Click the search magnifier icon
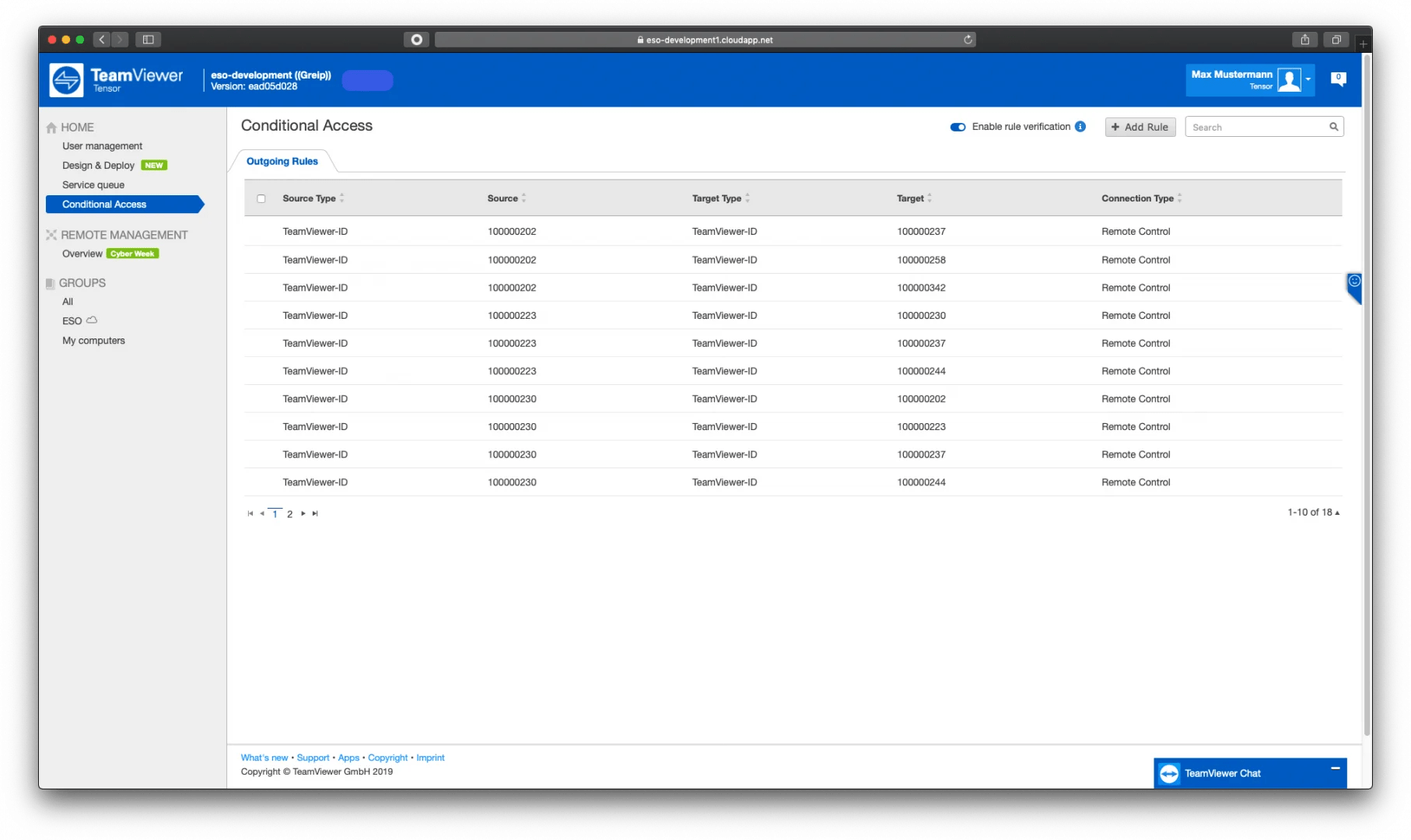 pos(1332,126)
